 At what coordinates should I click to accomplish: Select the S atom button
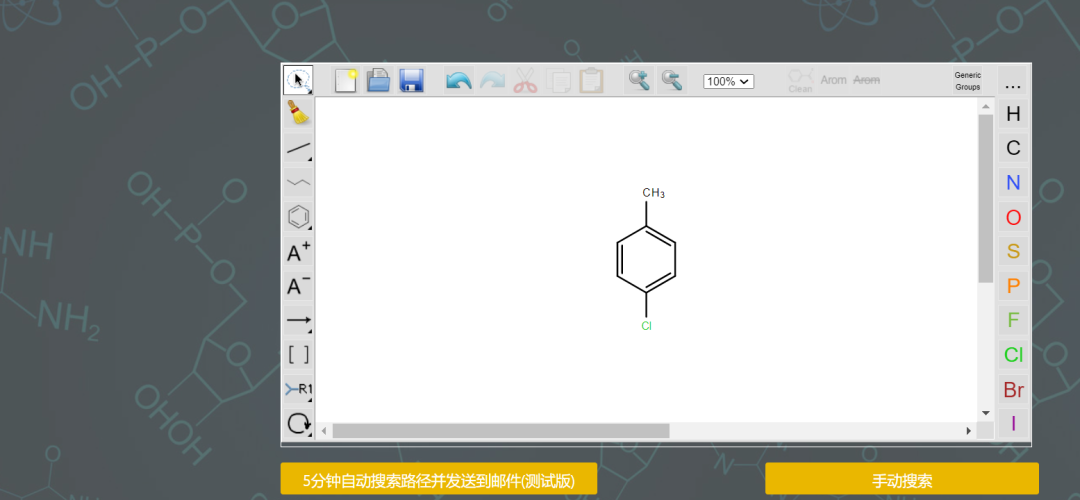(1013, 251)
